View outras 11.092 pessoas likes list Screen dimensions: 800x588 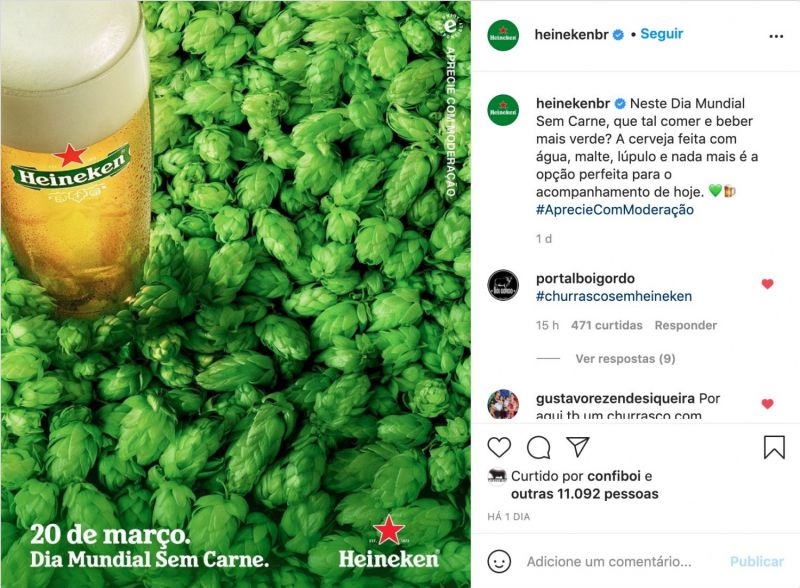pyautogui.click(x=584, y=494)
